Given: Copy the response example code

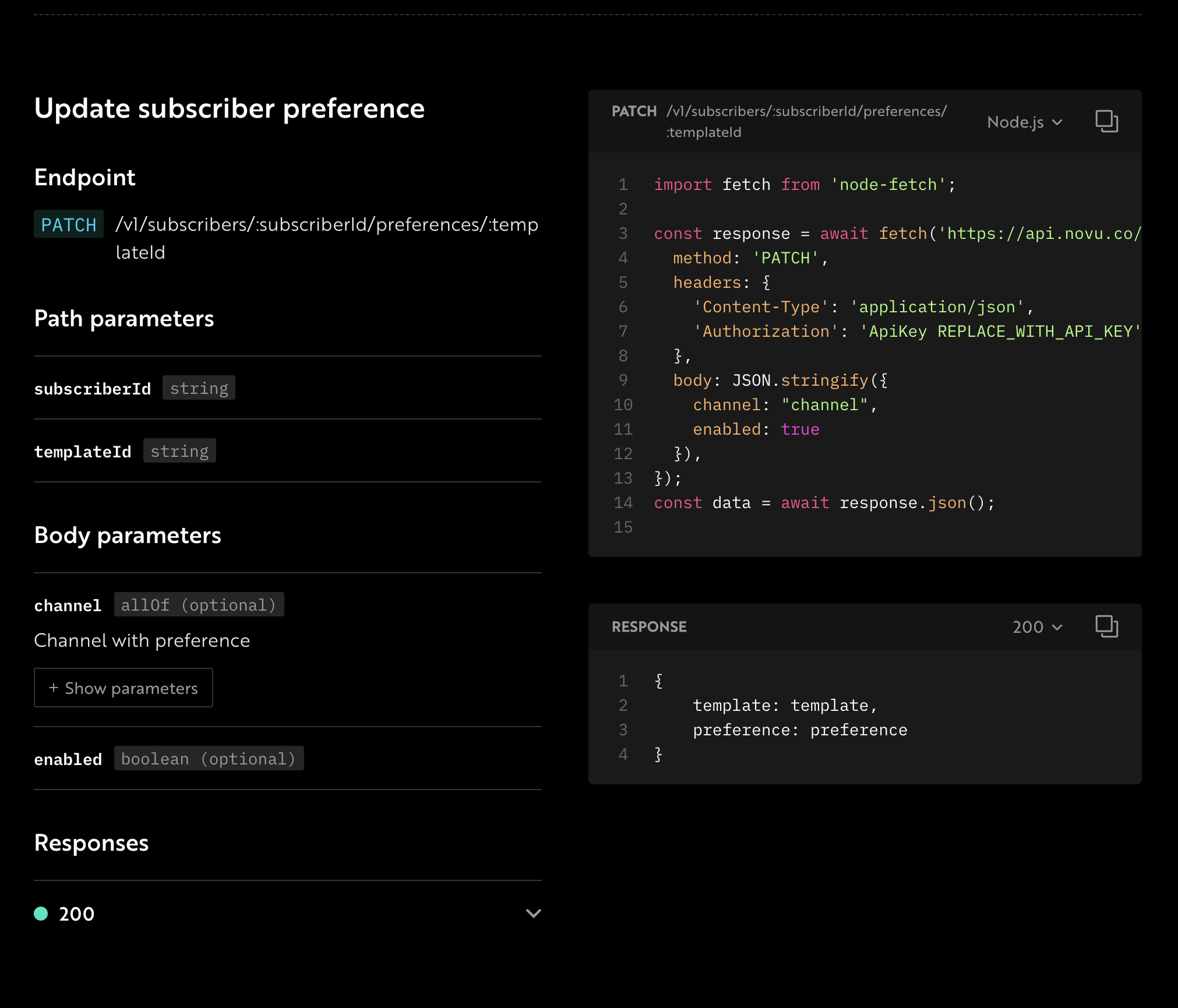Looking at the screenshot, I should [1106, 626].
